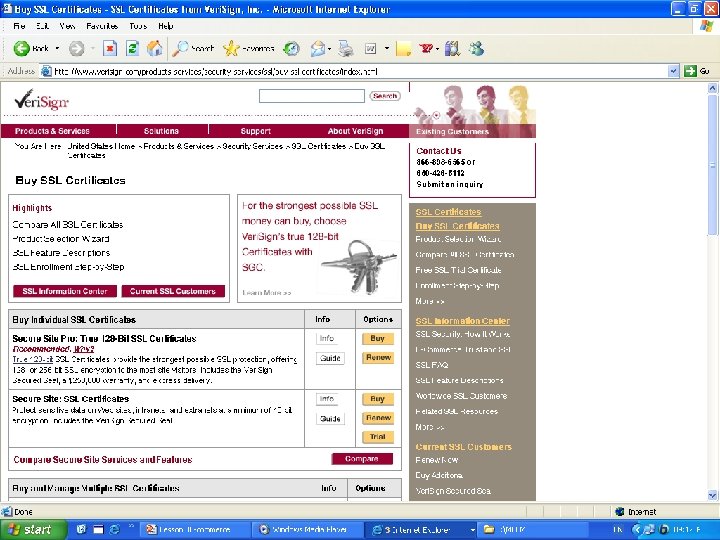Click the Back arrow toolbar icon
The height and width of the screenshot is (540, 720).
[21, 48]
